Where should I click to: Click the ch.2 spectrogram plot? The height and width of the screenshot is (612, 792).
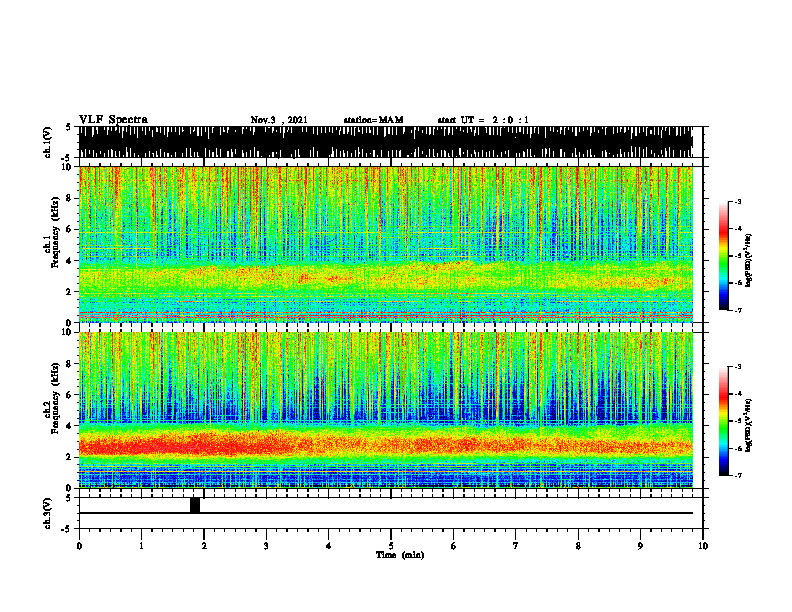tap(385, 410)
